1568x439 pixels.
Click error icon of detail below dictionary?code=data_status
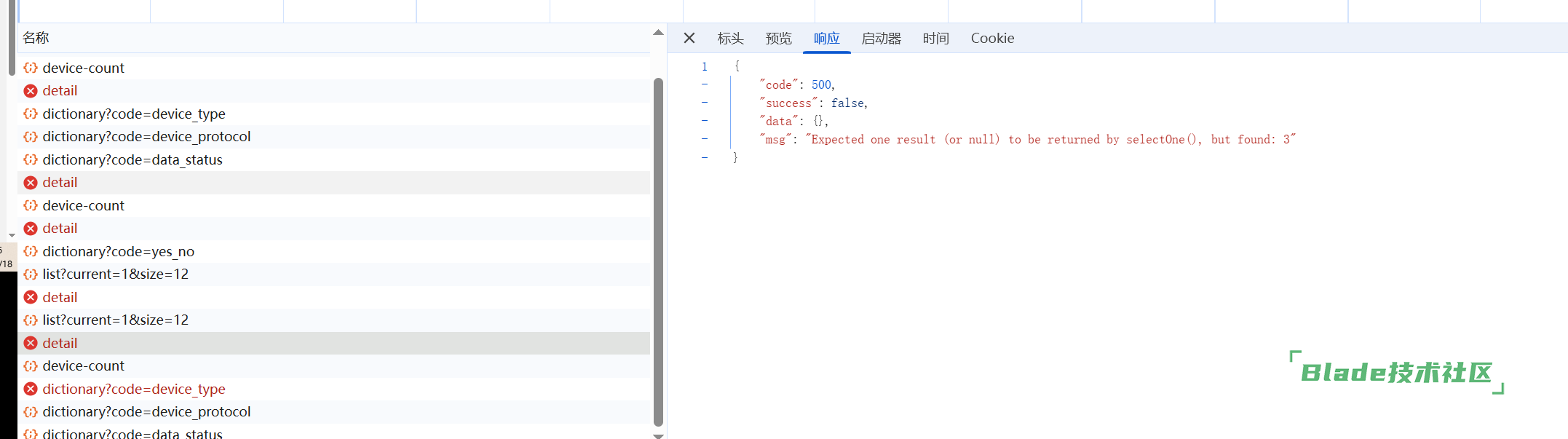click(x=31, y=183)
